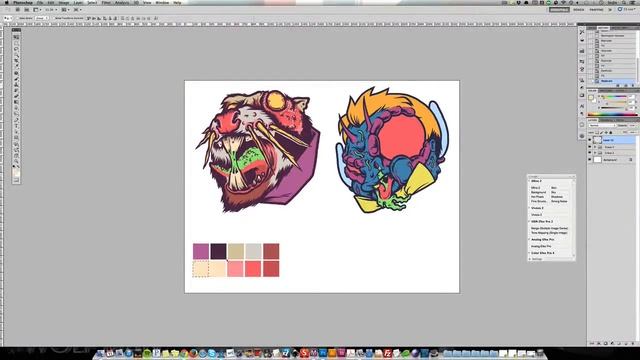Open the Character panel icon in the dock strip
The height and width of the screenshot is (360, 640).
tap(582, 106)
